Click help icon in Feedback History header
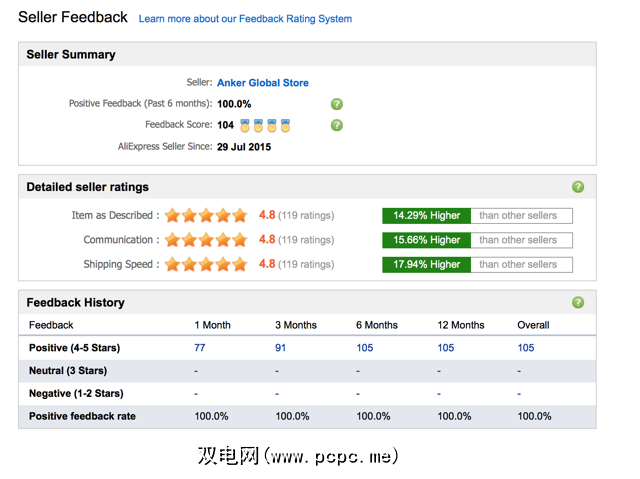Image resolution: width=640 pixels, height=479 pixels. pos(578,302)
